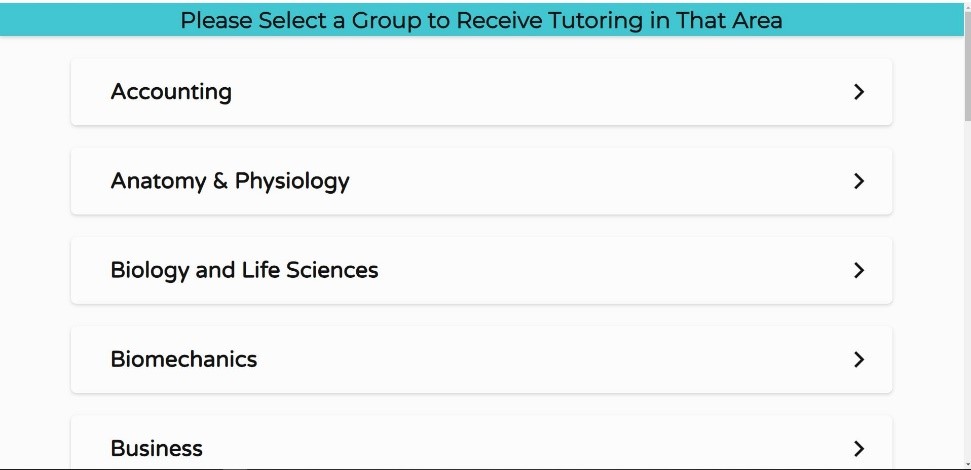The height and width of the screenshot is (470, 971).
Task: Expand Biology and Life Sciences via its arrow
Action: [858, 270]
